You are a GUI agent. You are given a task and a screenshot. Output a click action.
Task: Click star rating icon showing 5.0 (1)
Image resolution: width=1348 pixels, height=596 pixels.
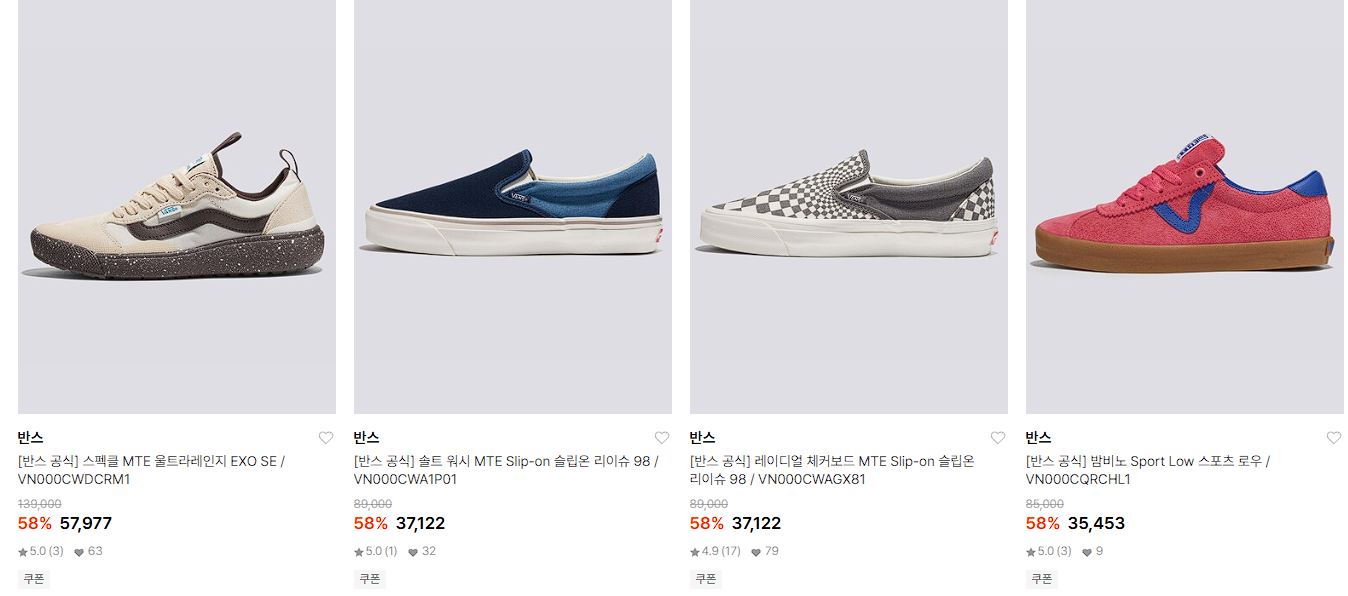359,552
